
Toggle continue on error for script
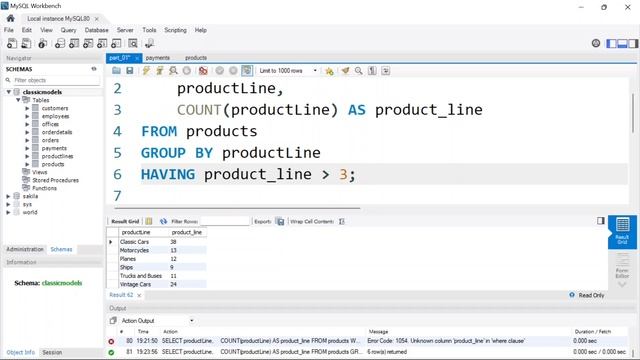(203, 71)
